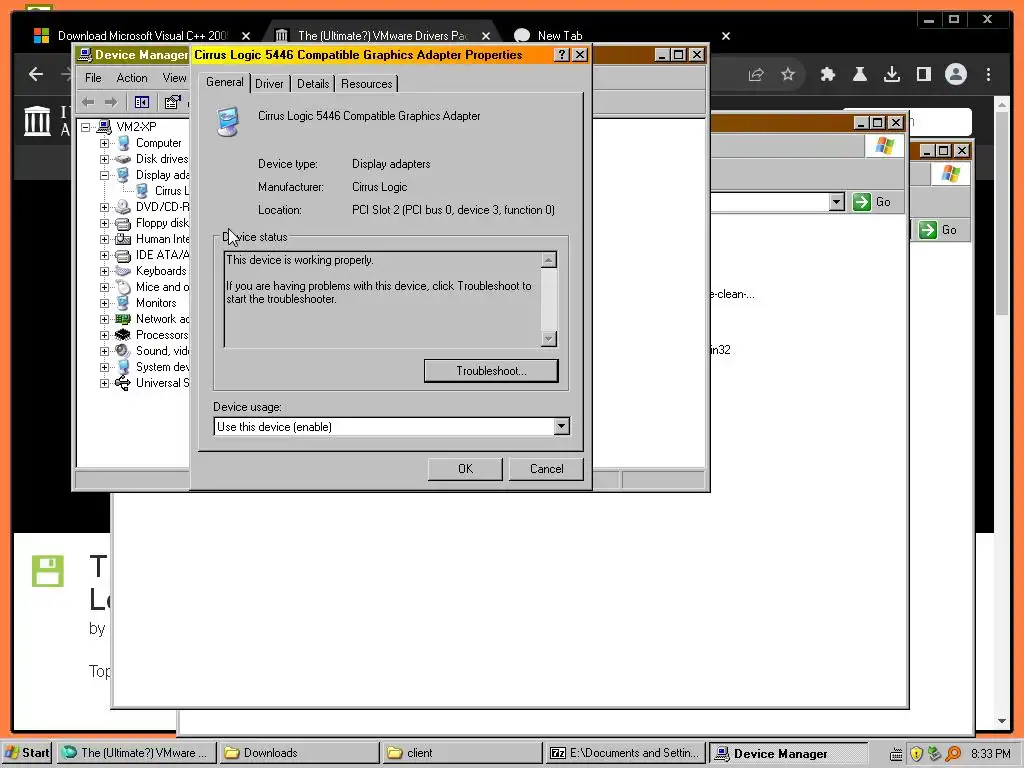Click the context help question mark button
The width and height of the screenshot is (1024, 768).
[562, 55]
